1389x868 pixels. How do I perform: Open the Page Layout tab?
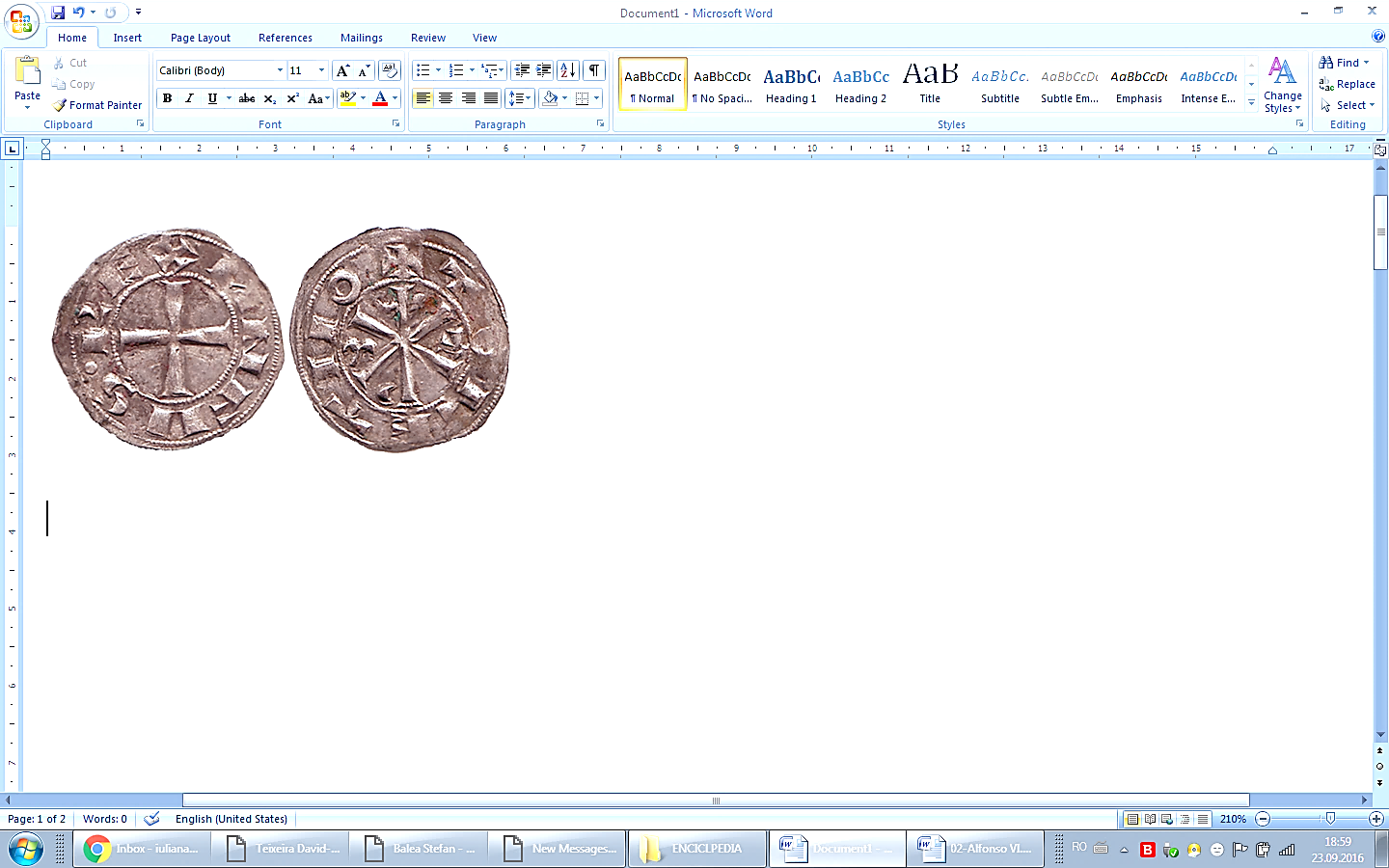201,38
